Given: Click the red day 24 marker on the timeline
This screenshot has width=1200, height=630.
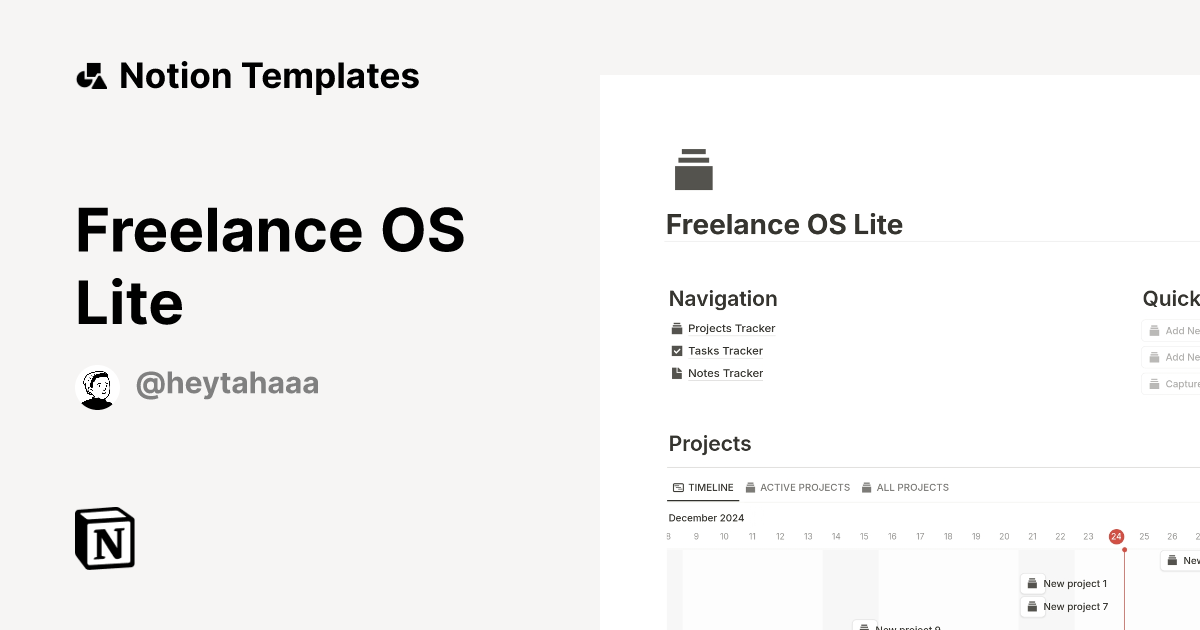Looking at the screenshot, I should [x=1116, y=536].
